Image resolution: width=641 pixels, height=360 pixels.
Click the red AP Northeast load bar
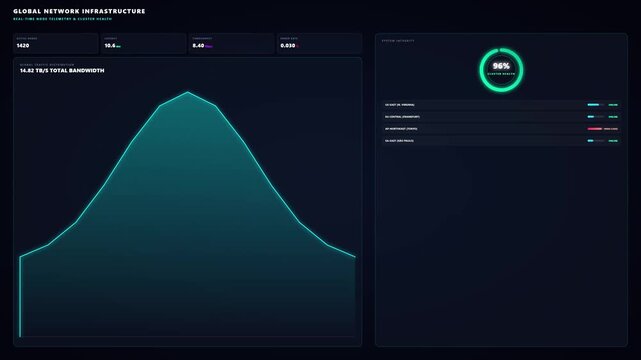595,129
